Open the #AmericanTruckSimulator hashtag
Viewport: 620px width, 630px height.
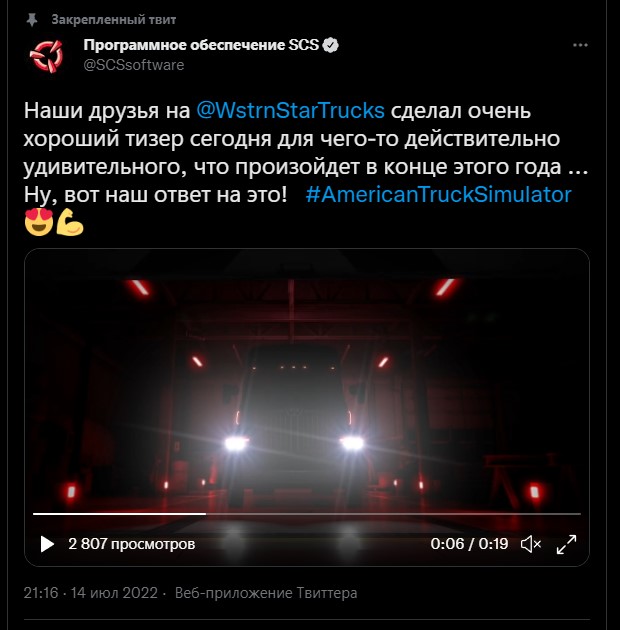coord(438,195)
